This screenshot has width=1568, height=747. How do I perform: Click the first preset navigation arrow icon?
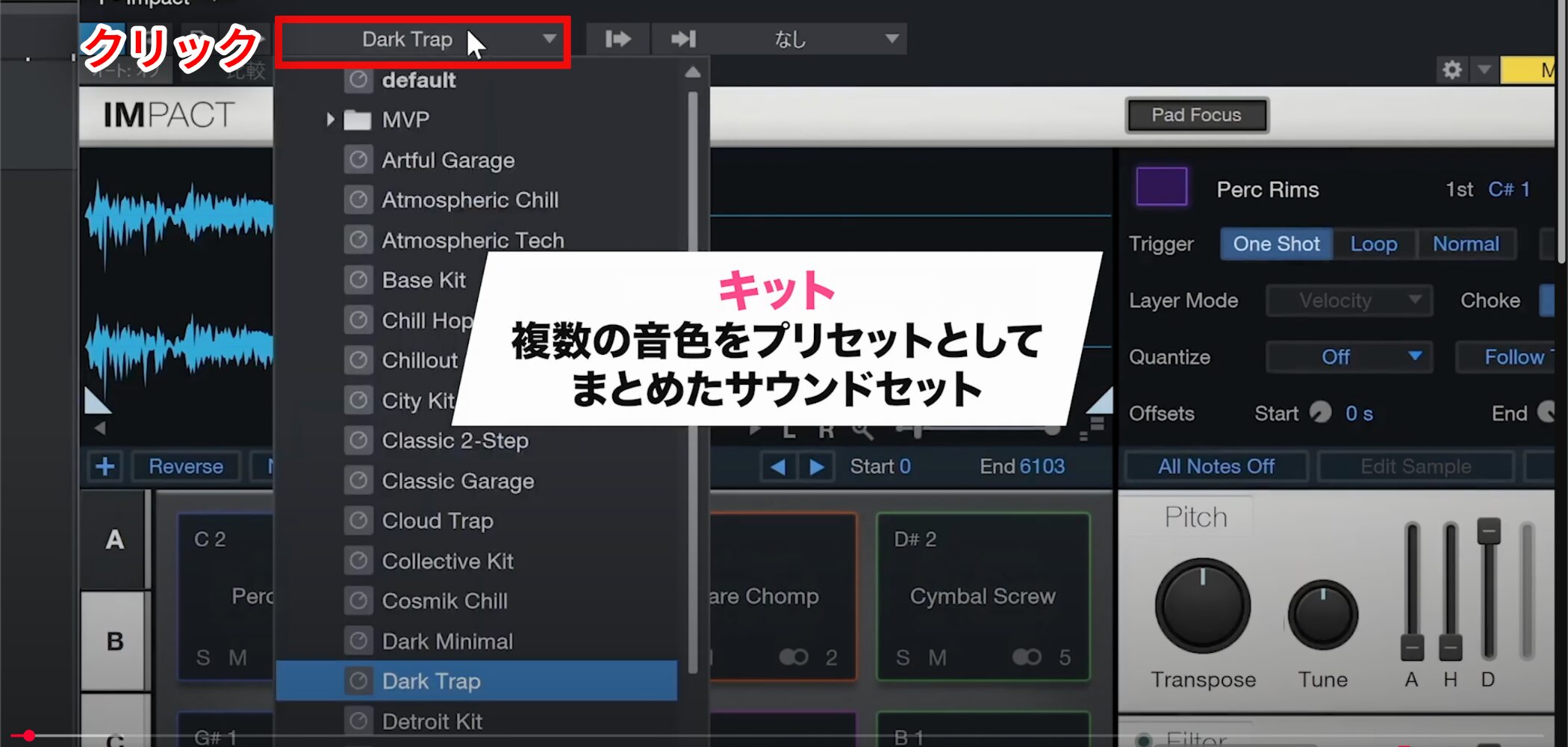pos(617,39)
